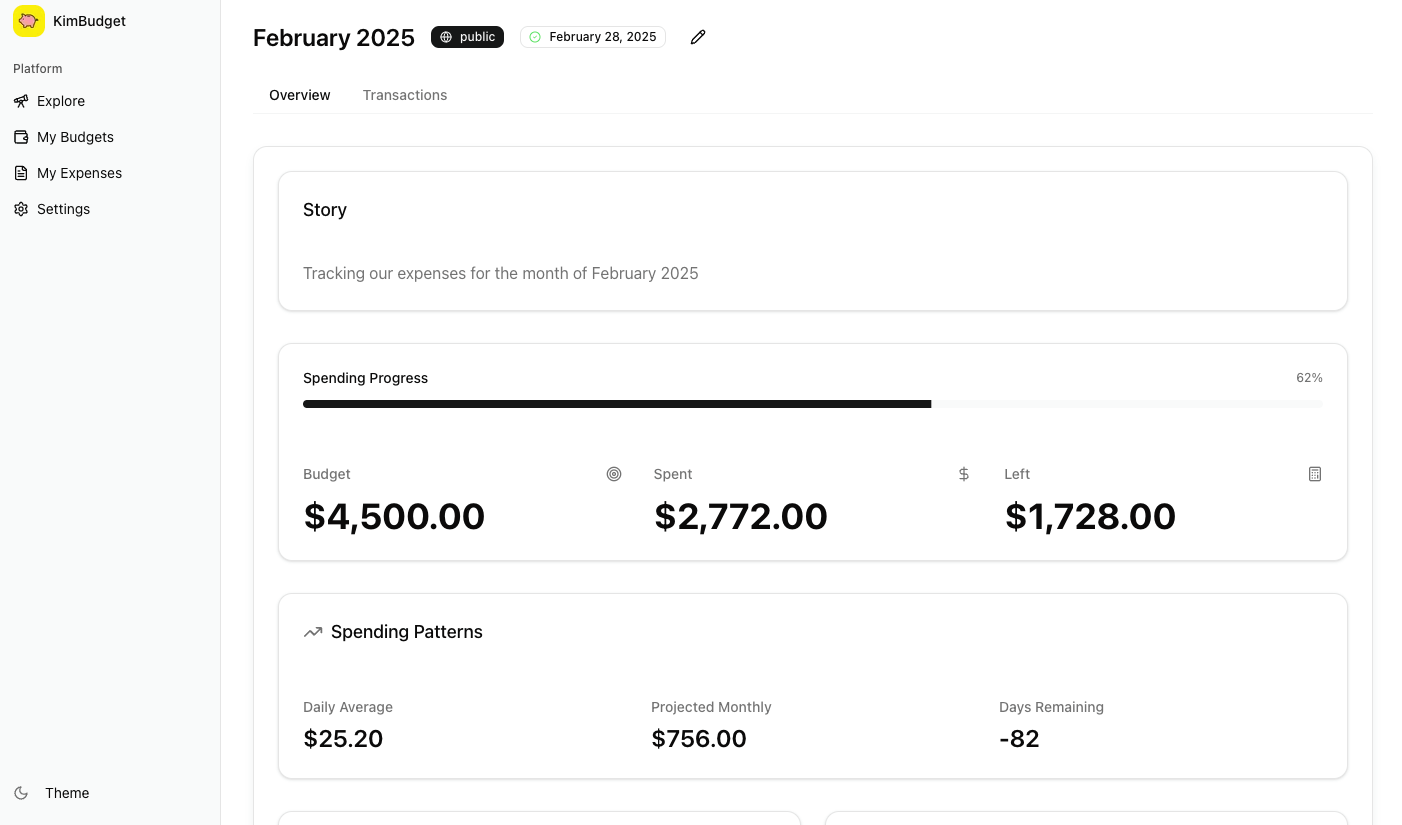
Task: Click the $4,500.00 budget amount
Action: (394, 517)
